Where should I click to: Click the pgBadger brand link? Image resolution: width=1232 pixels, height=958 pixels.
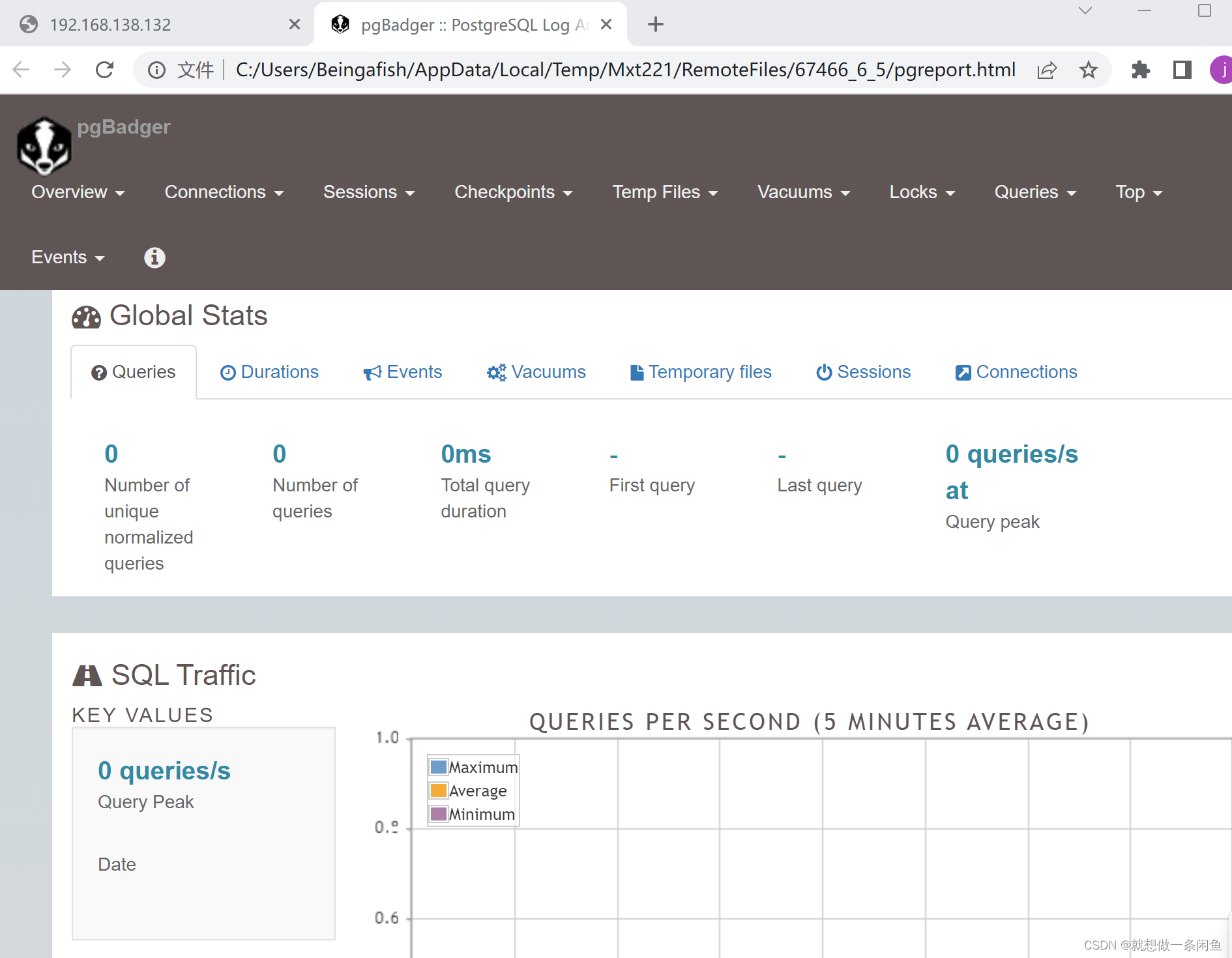[x=124, y=127]
